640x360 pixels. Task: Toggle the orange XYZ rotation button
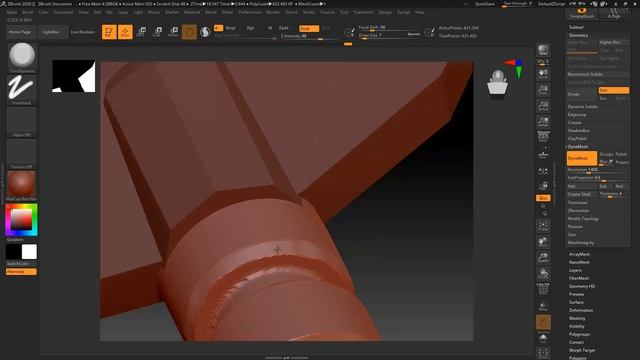[543, 198]
